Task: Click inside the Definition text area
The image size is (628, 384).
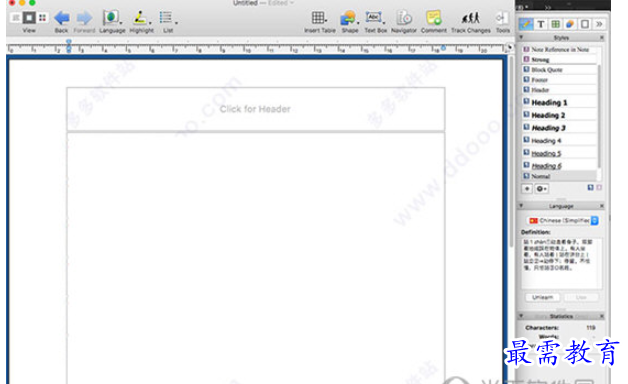Action: (561, 263)
